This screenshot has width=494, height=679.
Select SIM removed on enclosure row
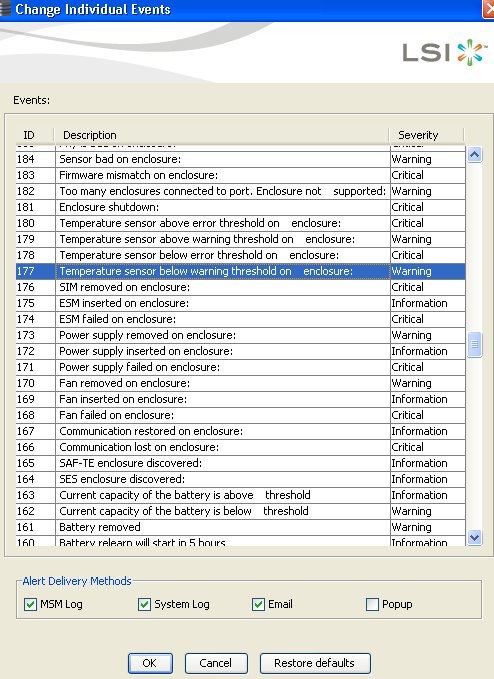point(241,287)
